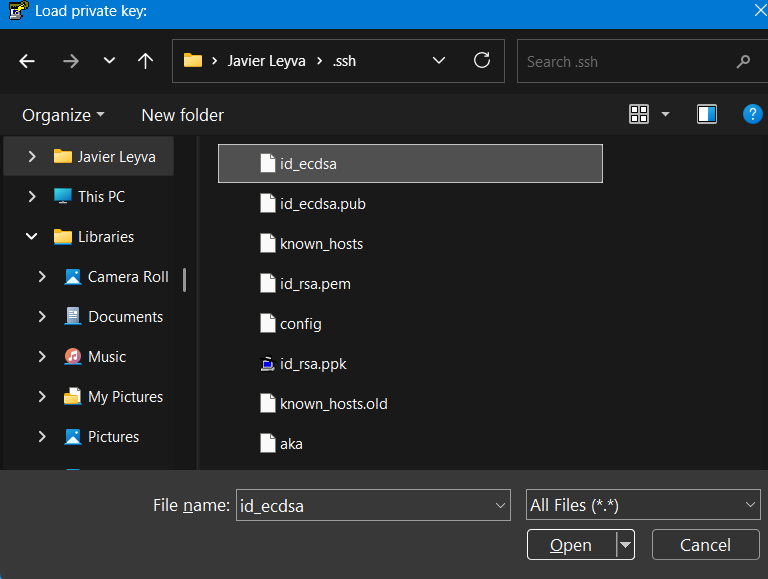The height and width of the screenshot is (579, 768).
Task: Open the Organize menu
Action: [63, 115]
